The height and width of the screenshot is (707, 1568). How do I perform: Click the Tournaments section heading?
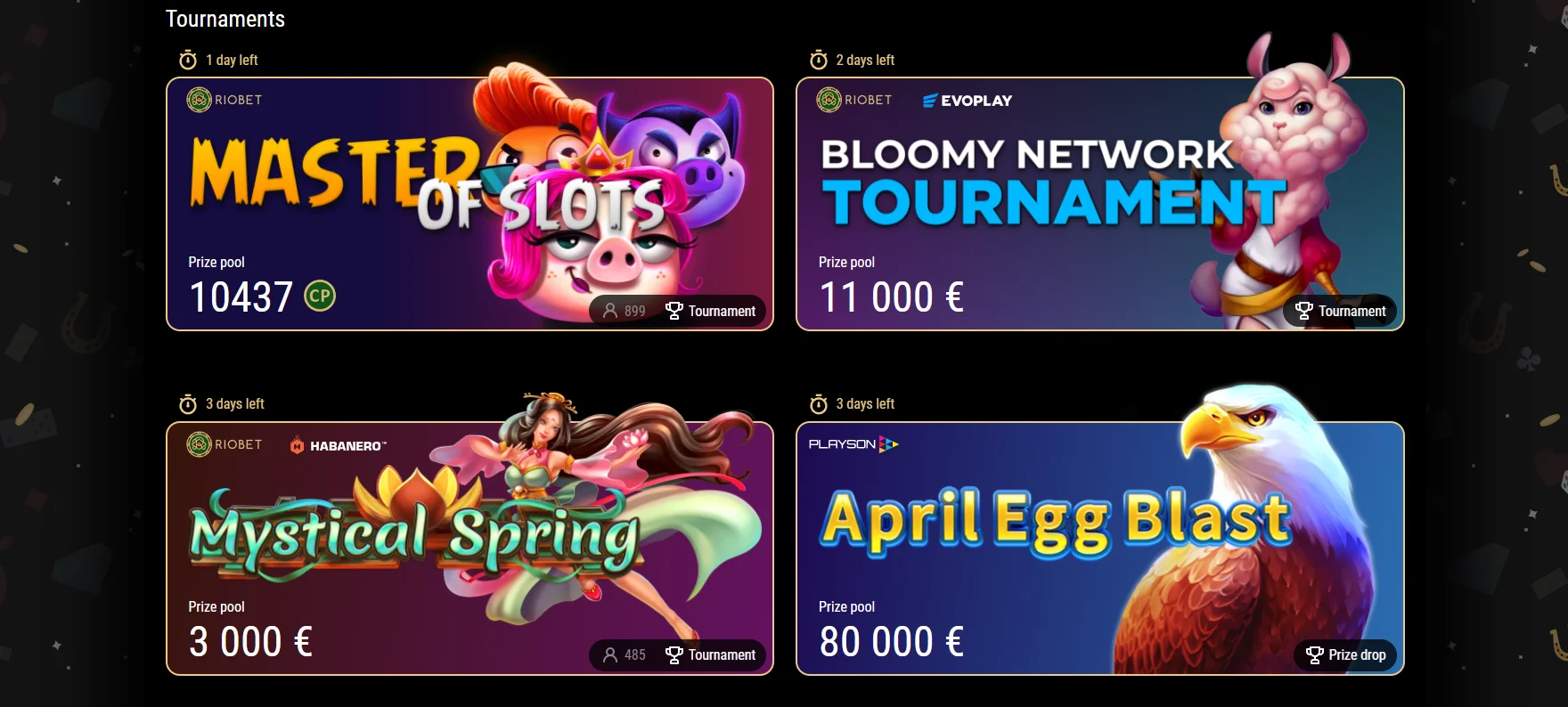[225, 19]
